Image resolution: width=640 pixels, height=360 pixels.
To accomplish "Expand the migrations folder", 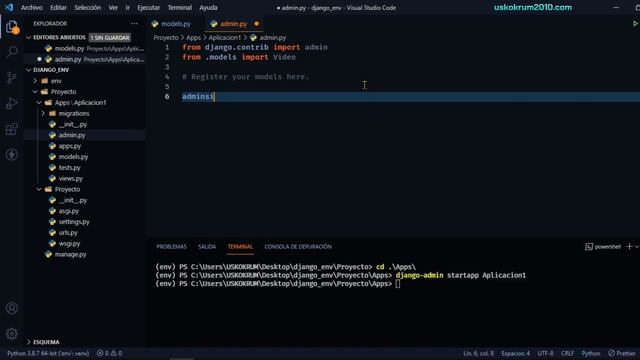I will pyautogui.click(x=73, y=113).
